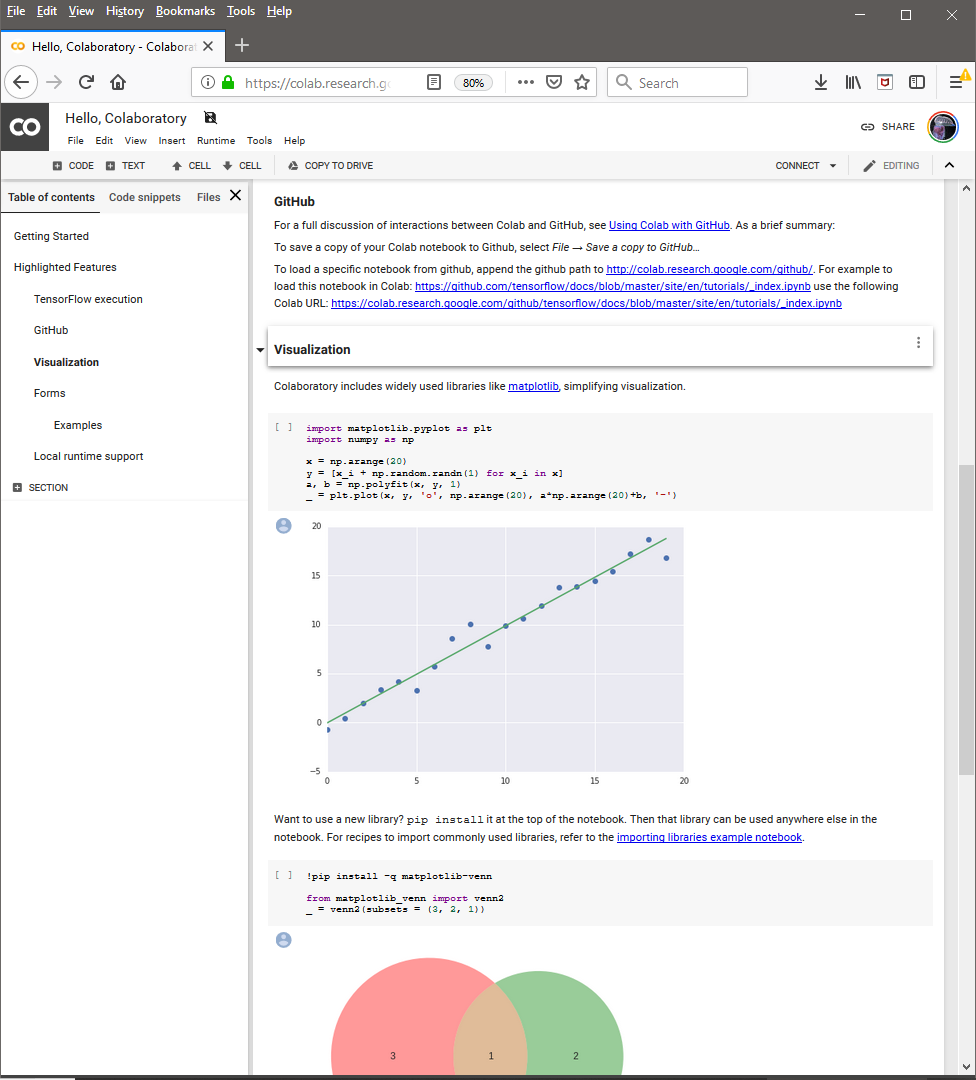The width and height of the screenshot is (976, 1080).
Task: Switch to the Code snippets tab
Action: coord(145,197)
